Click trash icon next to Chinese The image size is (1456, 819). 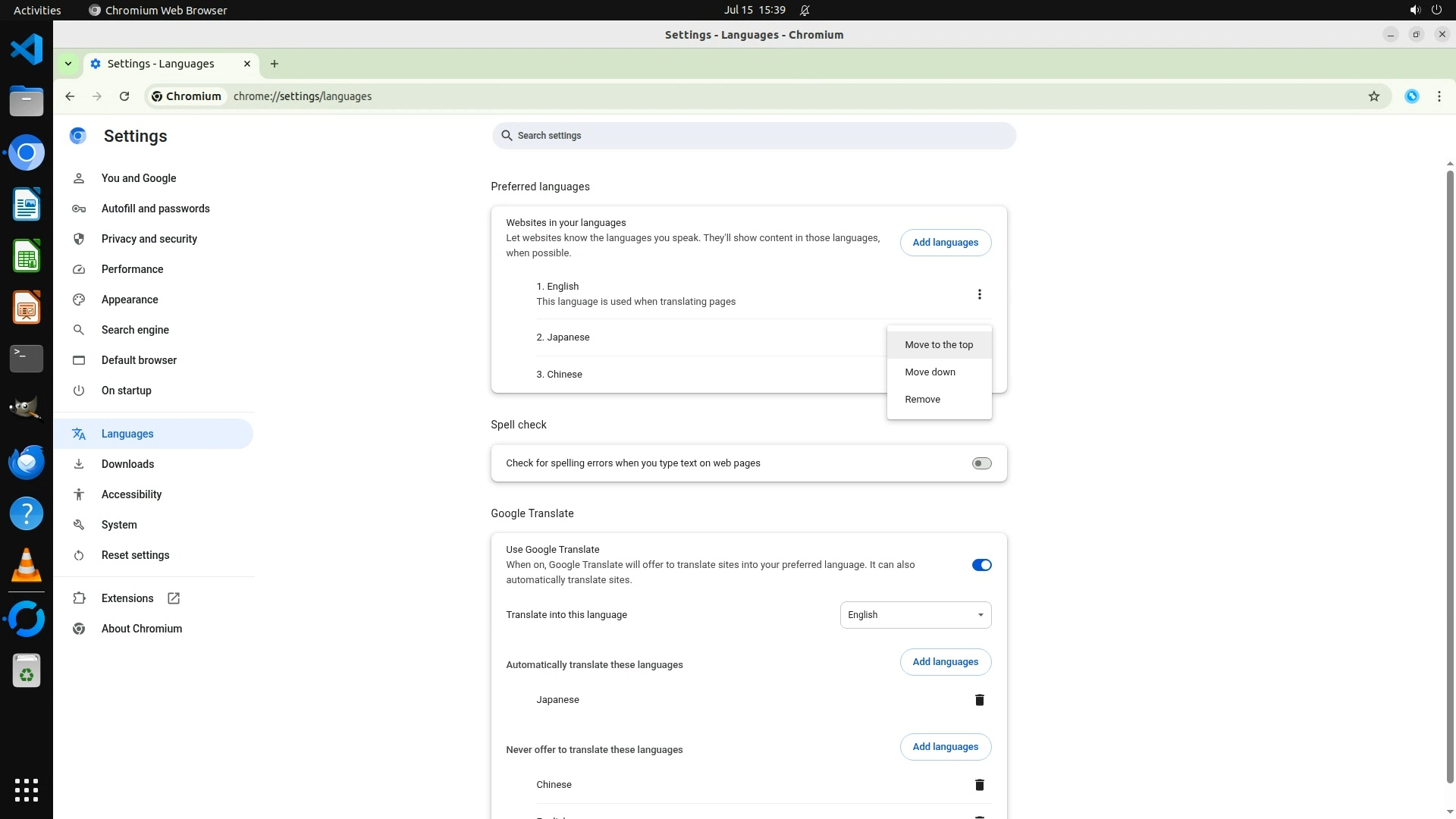979,785
